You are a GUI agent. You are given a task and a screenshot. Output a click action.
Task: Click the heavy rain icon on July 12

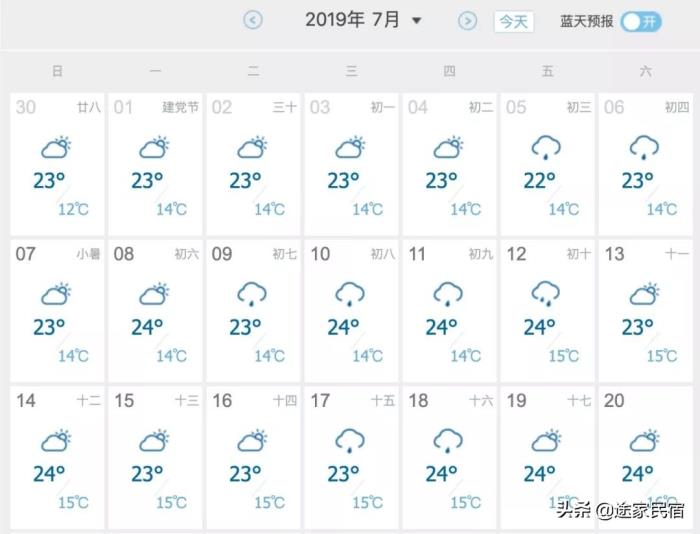click(x=545, y=294)
